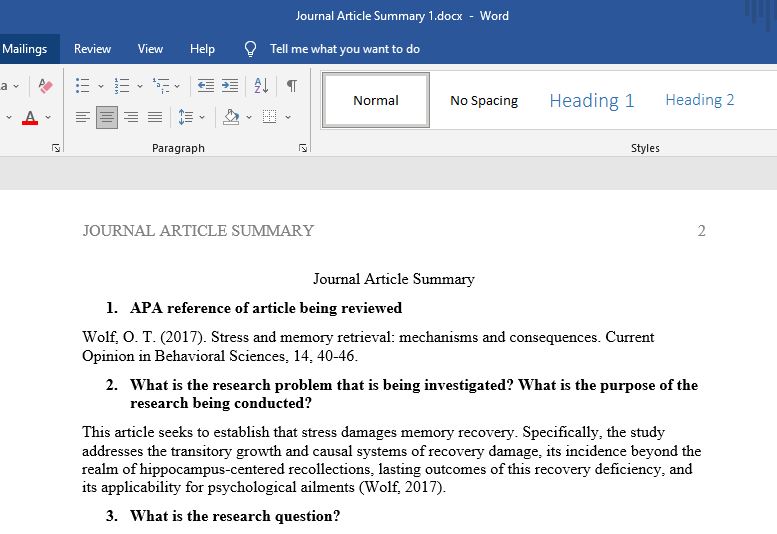
Task: Open the font color dropdown arrow
Action: point(48,117)
